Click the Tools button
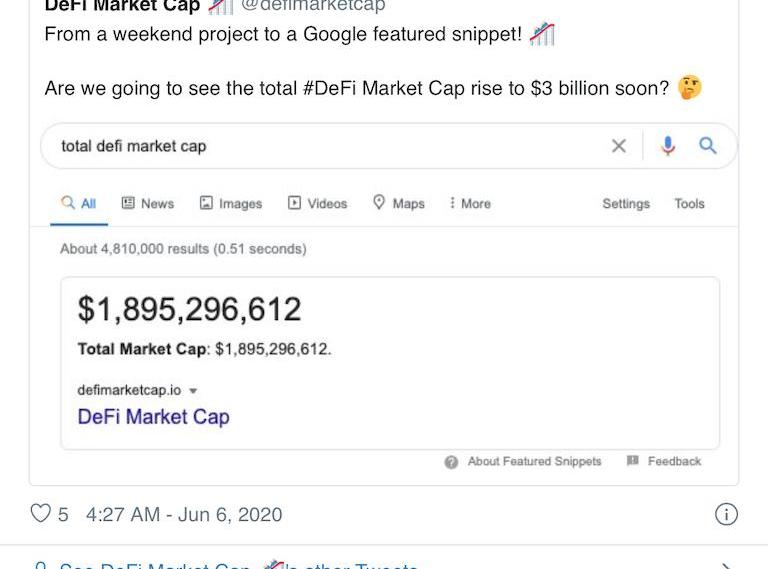 pos(689,203)
